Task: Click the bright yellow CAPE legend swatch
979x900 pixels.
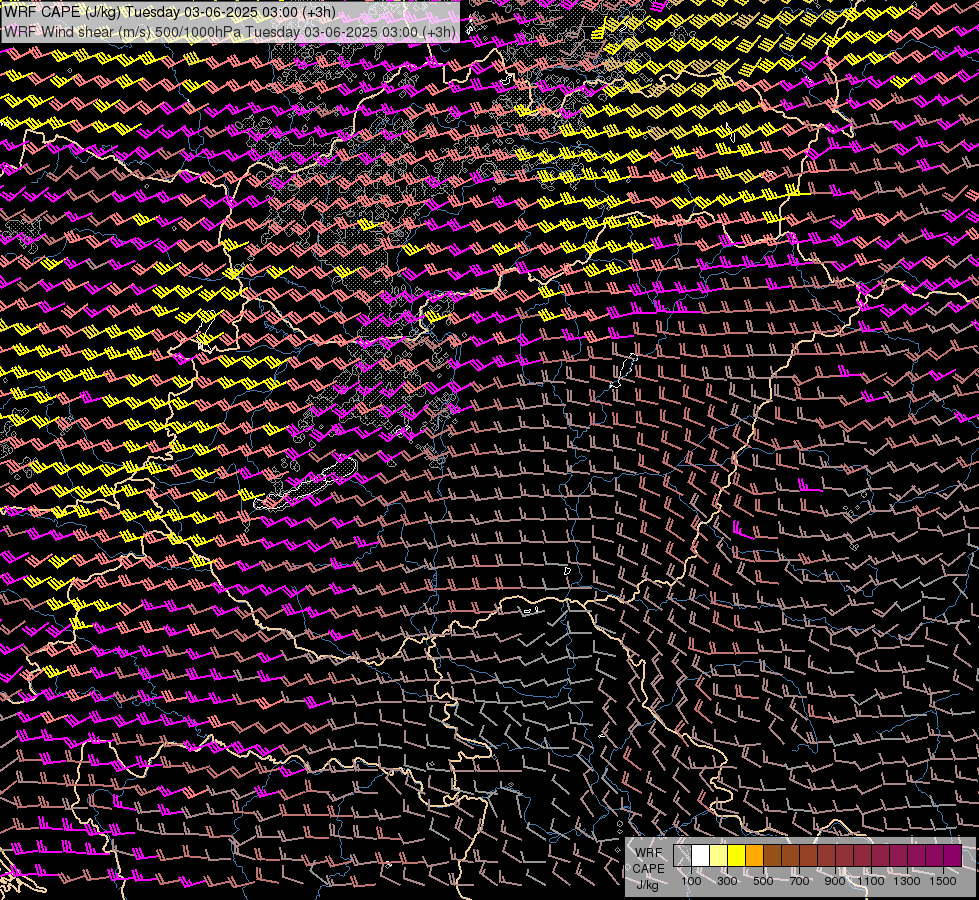Action: 737,856
